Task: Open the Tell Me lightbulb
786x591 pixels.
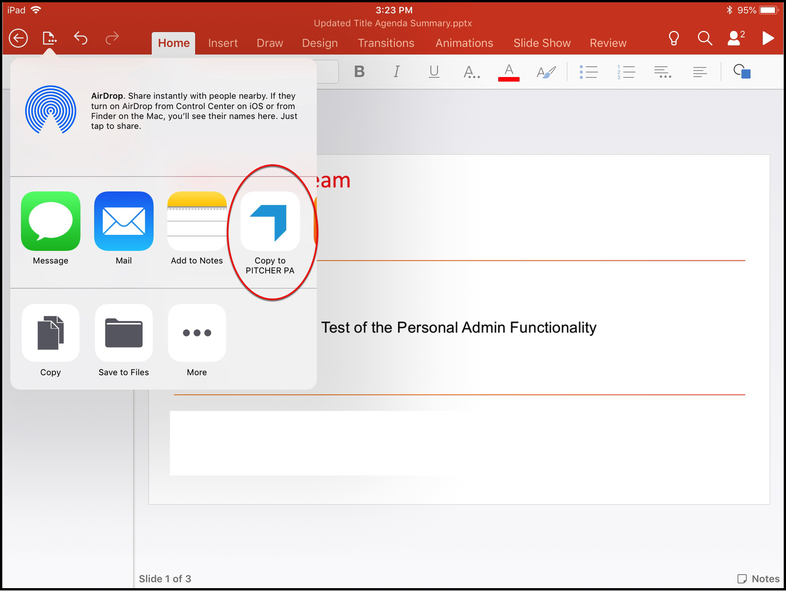Action: tap(674, 39)
